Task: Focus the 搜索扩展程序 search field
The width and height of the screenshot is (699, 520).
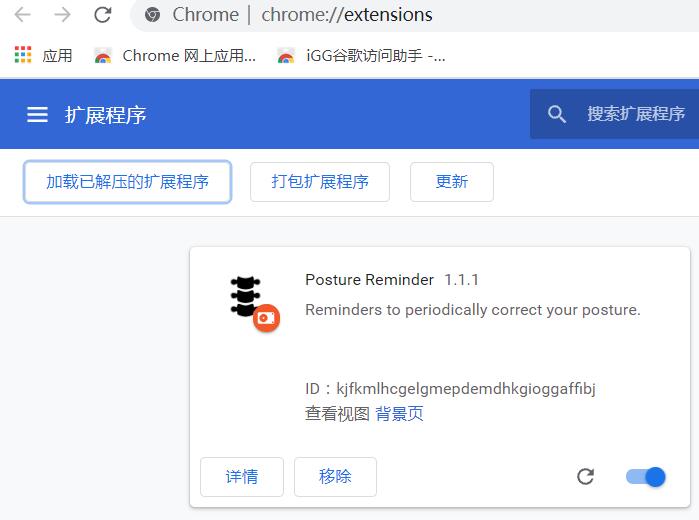Action: 615,114
